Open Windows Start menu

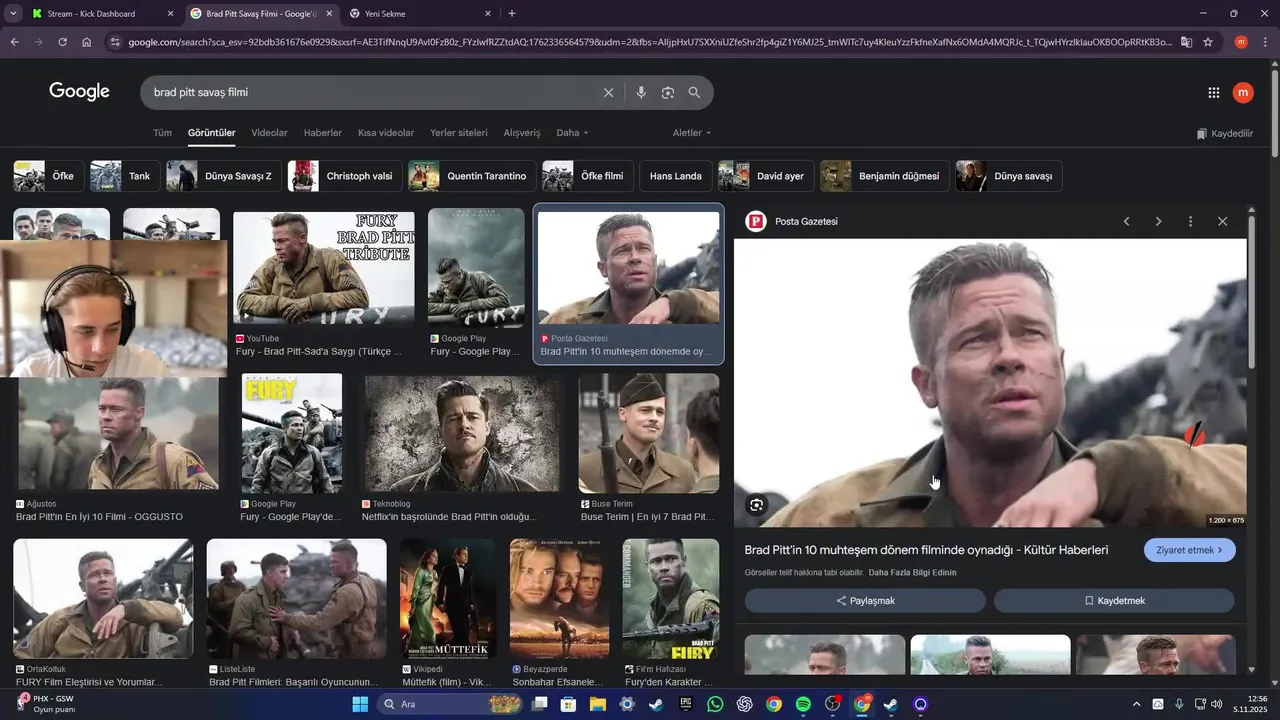tap(360, 704)
